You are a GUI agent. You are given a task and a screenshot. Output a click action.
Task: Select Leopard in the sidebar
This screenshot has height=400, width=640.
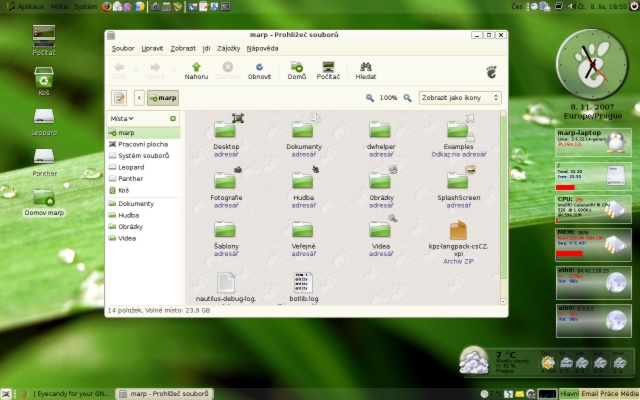[144, 167]
